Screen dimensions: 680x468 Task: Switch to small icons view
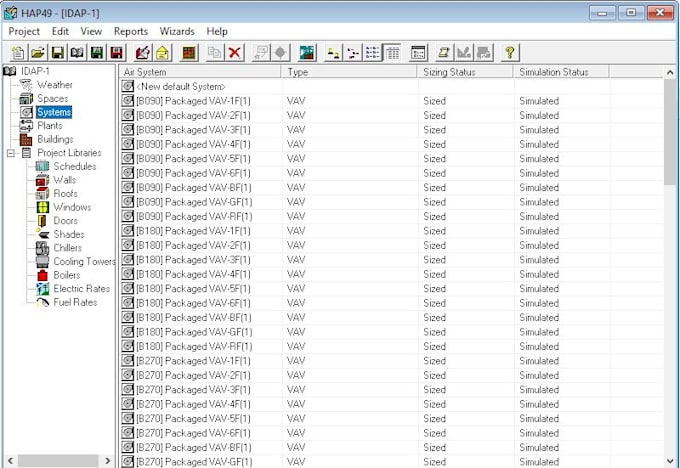(x=353, y=53)
